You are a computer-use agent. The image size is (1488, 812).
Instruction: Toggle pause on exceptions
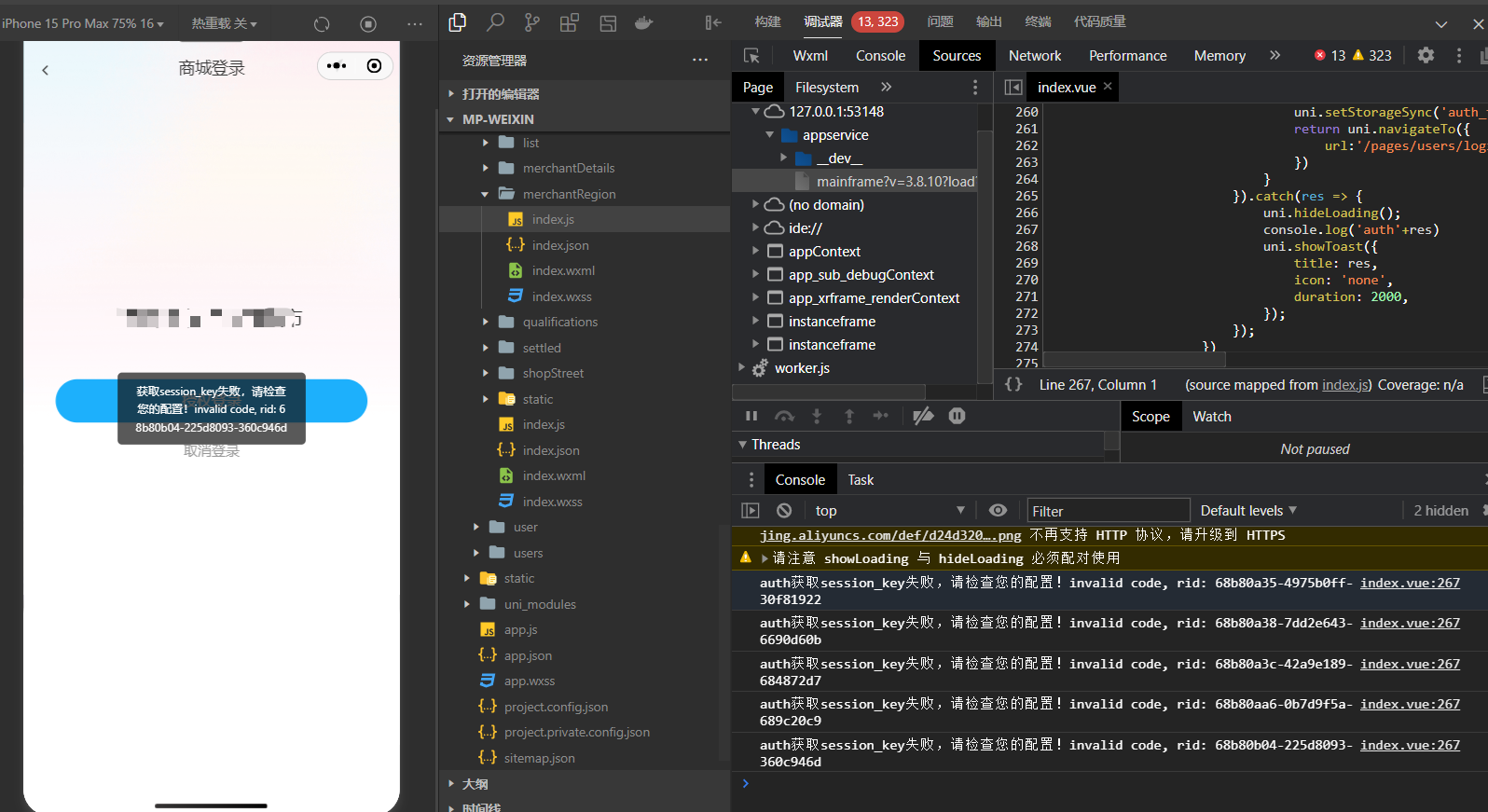[957, 416]
